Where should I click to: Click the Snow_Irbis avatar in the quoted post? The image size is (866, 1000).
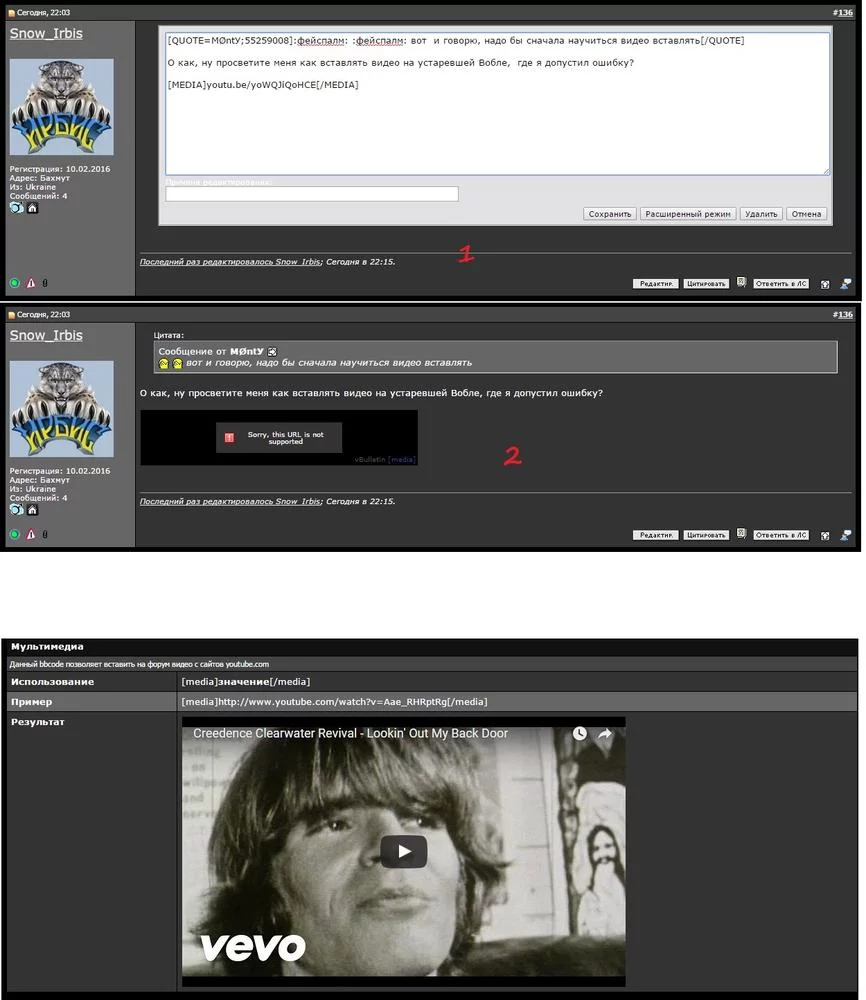(x=61, y=409)
